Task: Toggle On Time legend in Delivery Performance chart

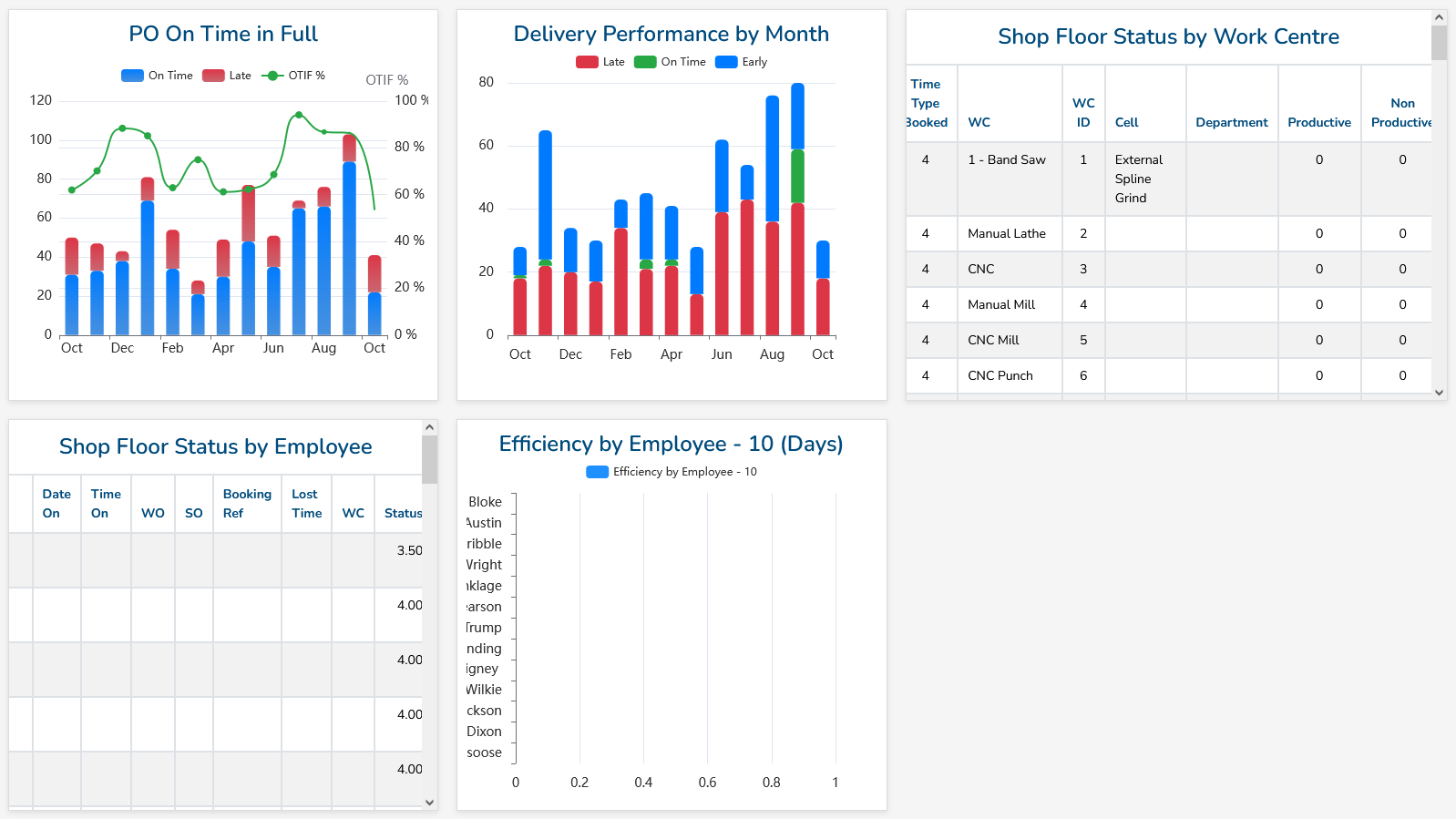Action: point(670,62)
